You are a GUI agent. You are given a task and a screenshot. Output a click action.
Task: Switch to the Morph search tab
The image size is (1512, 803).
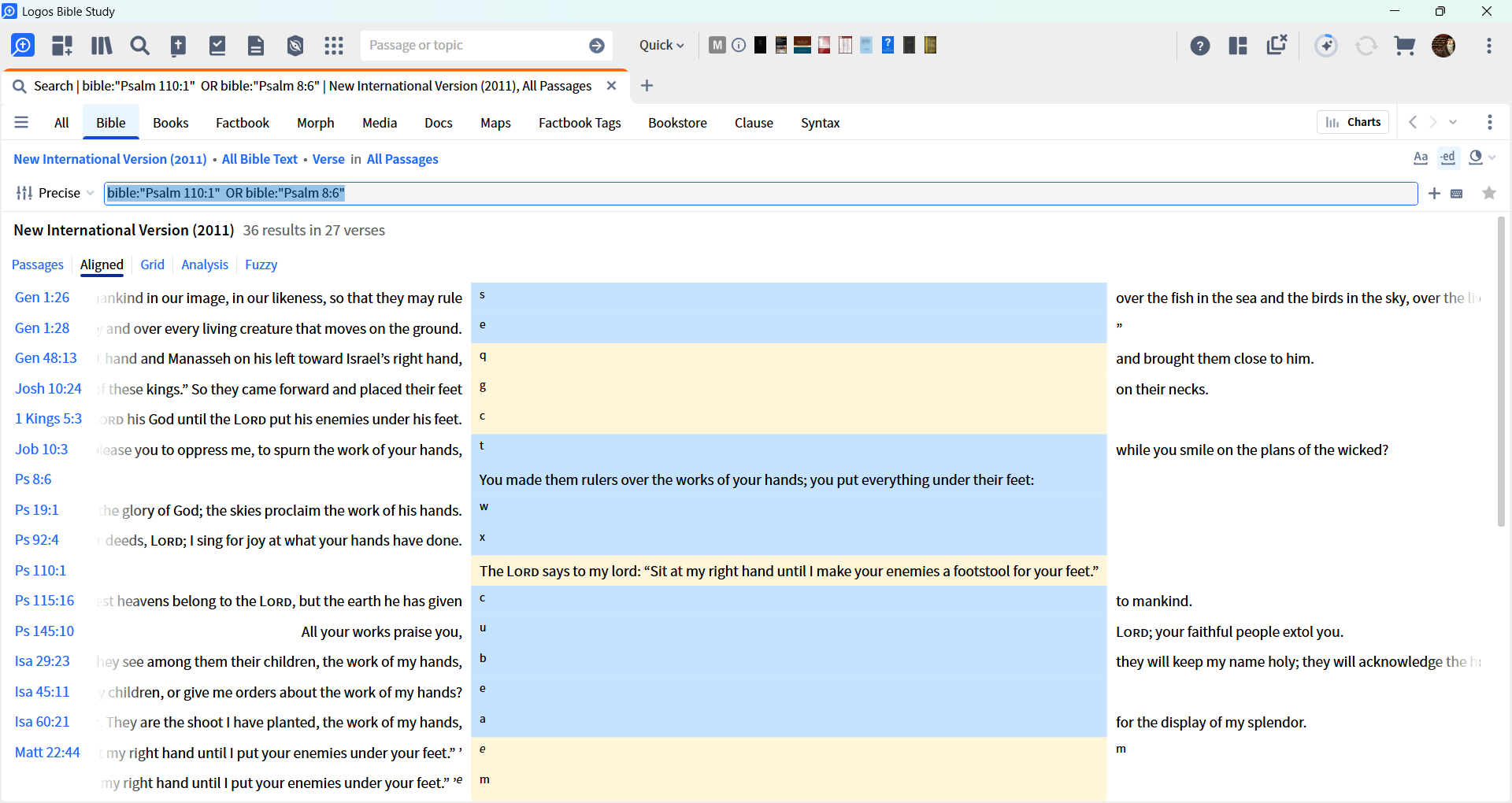[316, 123]
